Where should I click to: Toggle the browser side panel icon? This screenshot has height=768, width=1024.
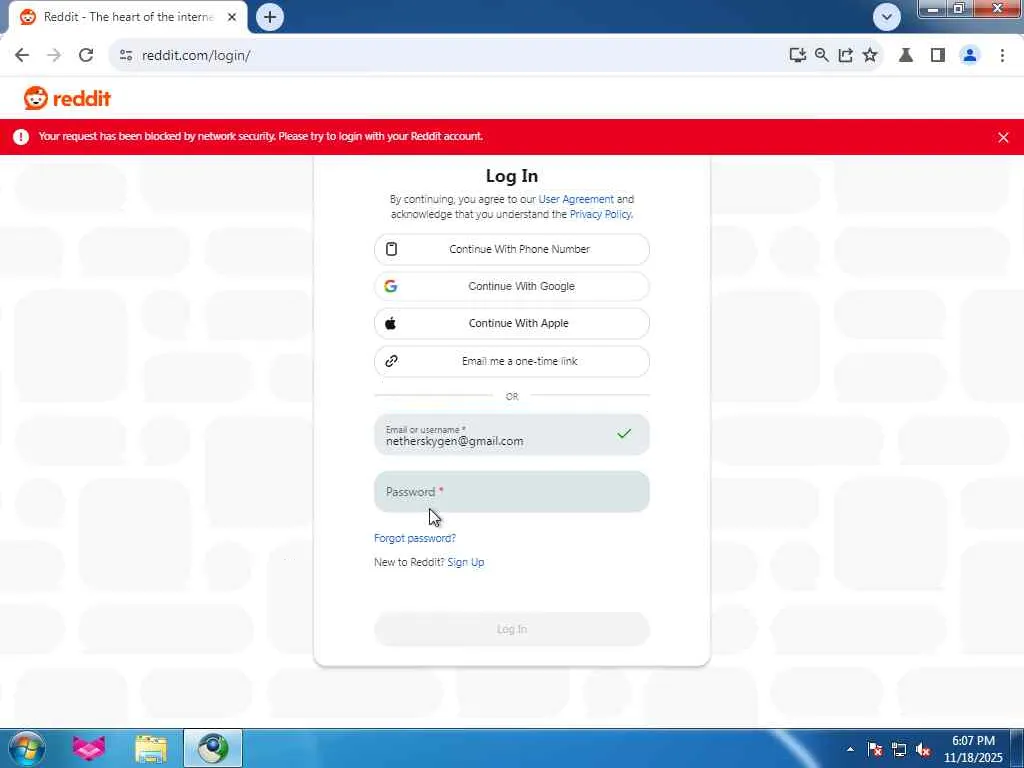click(x=938, y=56)
